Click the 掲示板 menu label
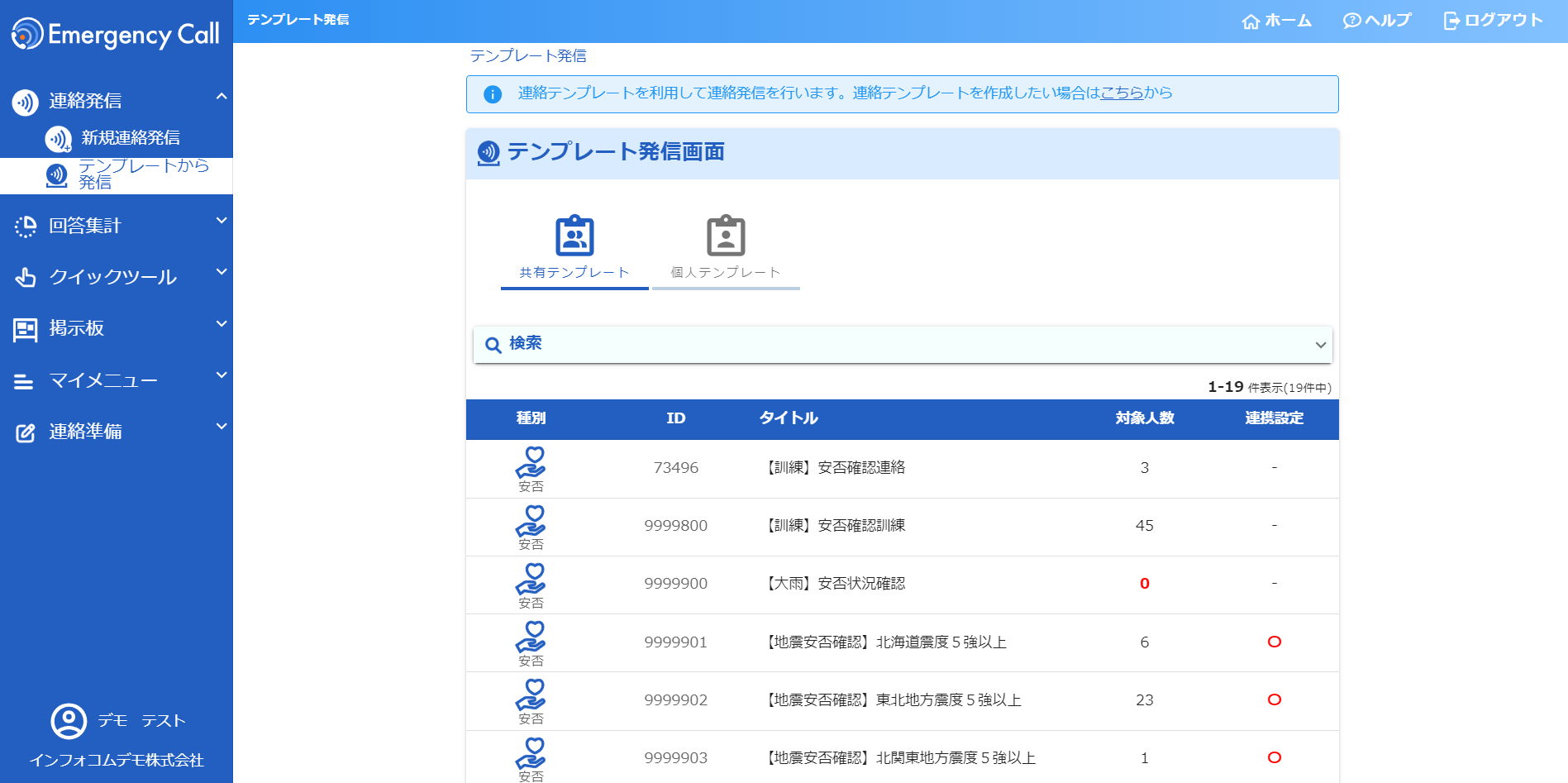This screenshot has height=783, width=1568. 77,329
